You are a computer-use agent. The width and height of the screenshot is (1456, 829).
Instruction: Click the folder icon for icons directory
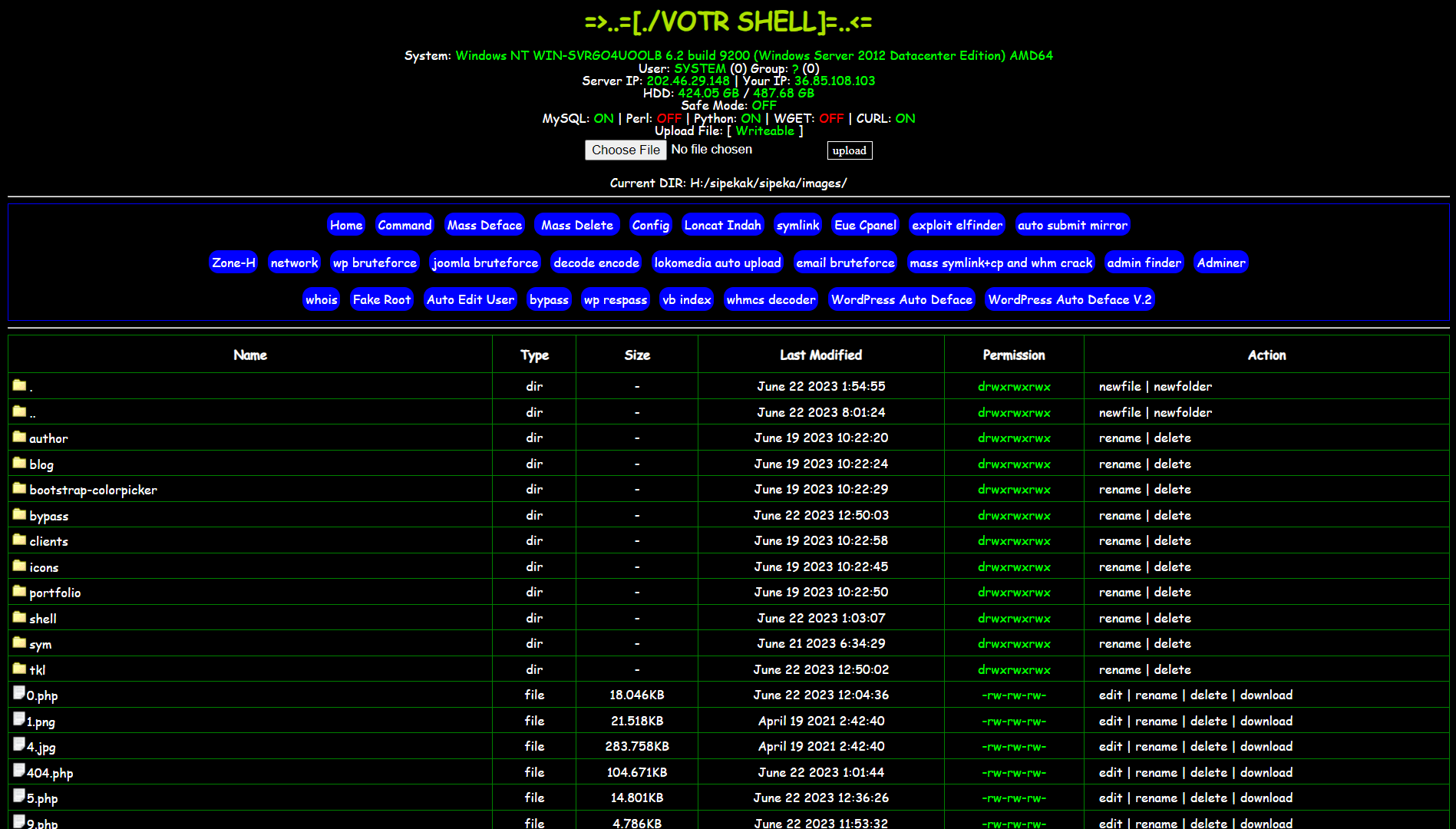(x=19, y=566)
